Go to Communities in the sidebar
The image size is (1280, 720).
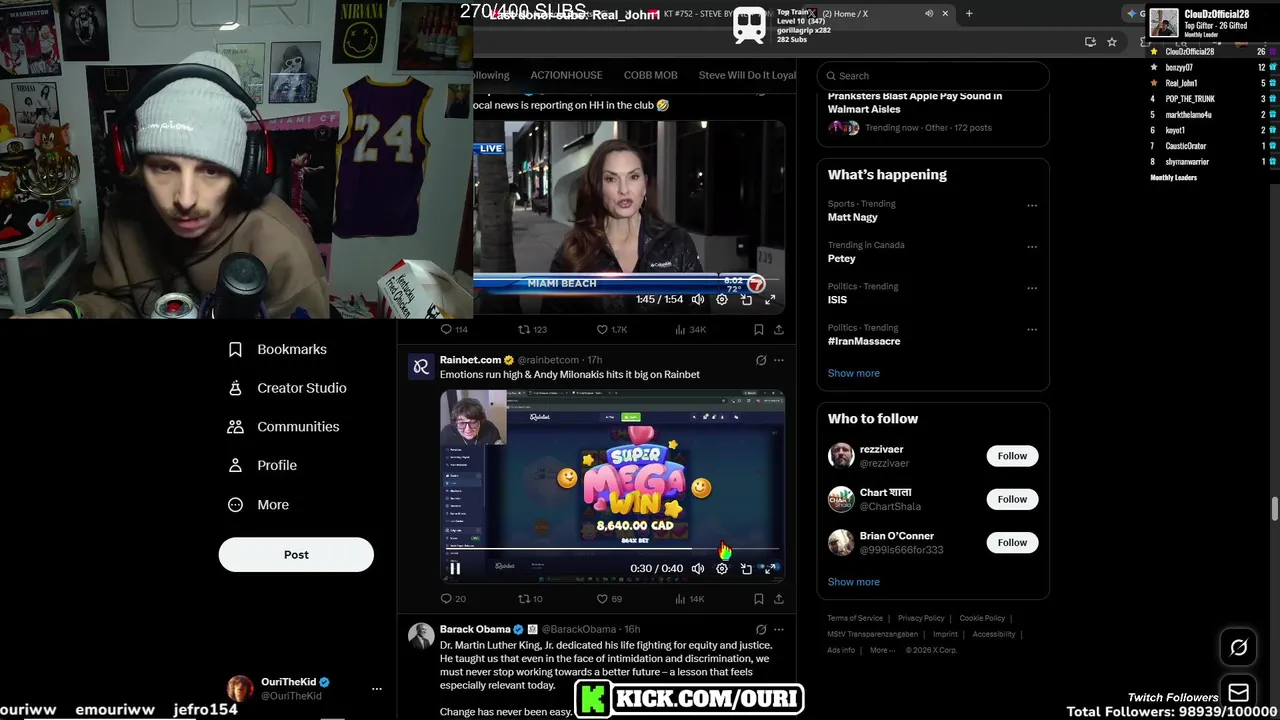click(284, 426)
